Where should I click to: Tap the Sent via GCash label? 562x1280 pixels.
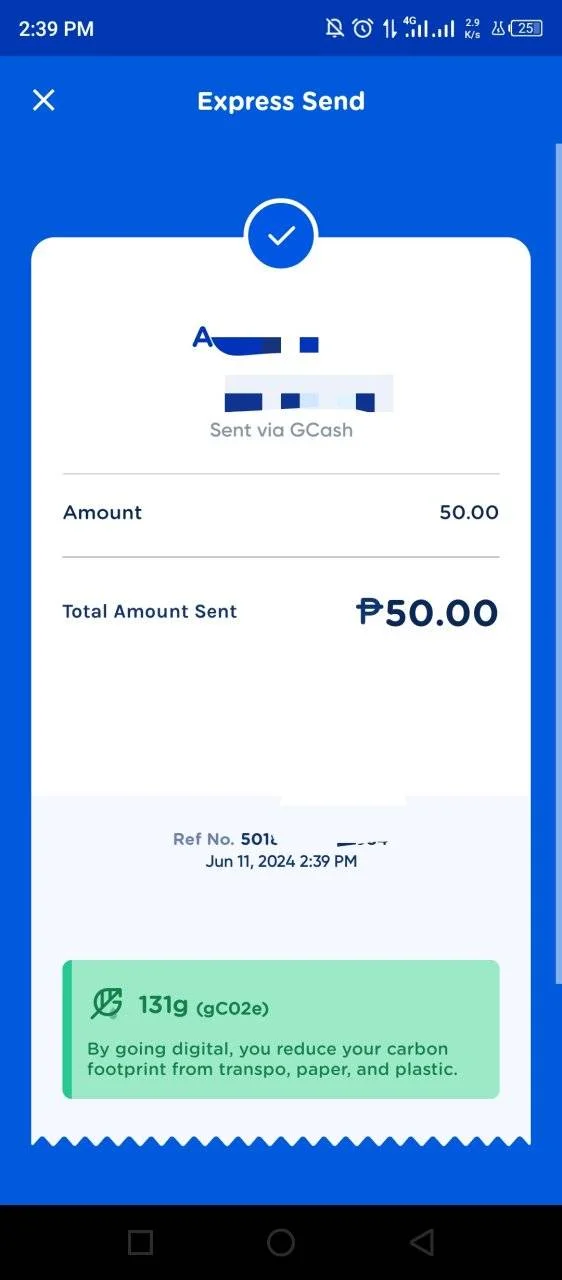281,430
